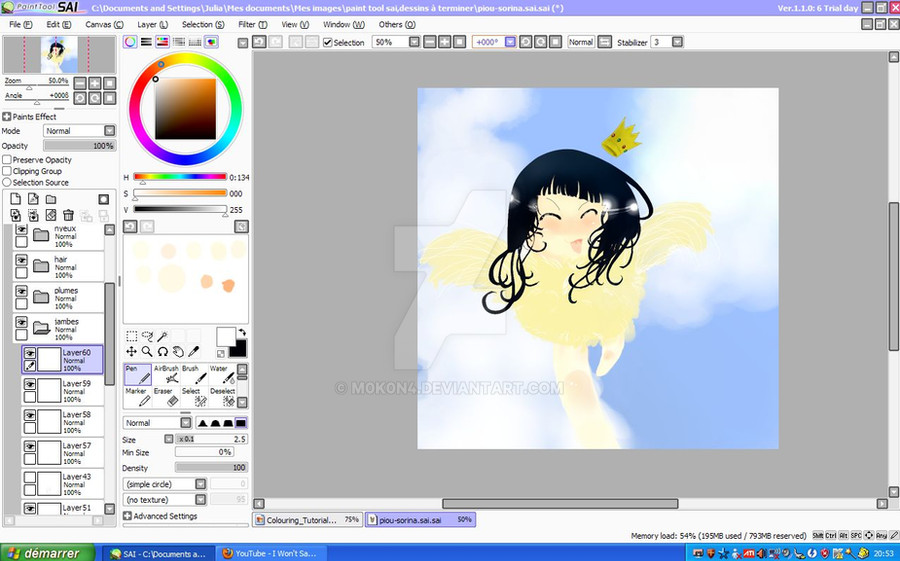Show the RGB slider panel
Viewport: 900px width, 561px height.
(146, 42)
